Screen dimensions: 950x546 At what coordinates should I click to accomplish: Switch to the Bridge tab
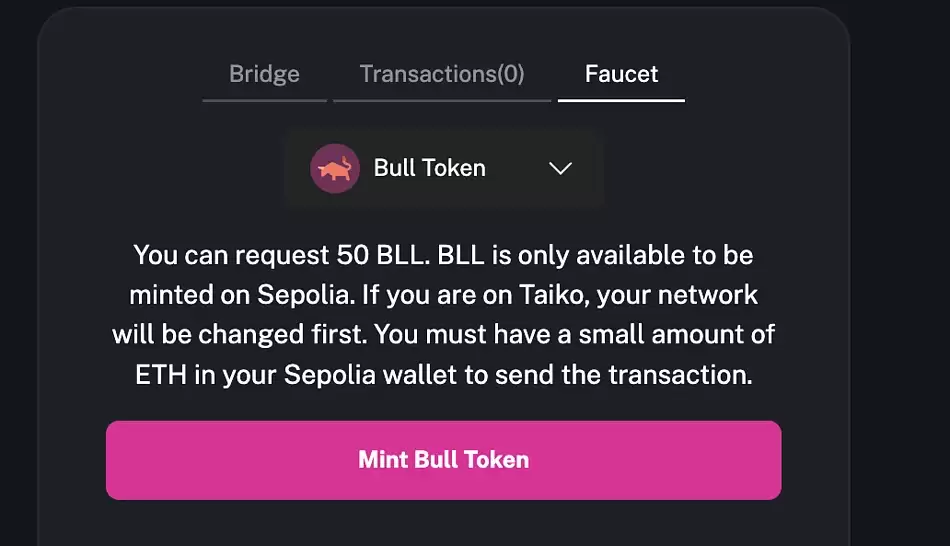264,74
